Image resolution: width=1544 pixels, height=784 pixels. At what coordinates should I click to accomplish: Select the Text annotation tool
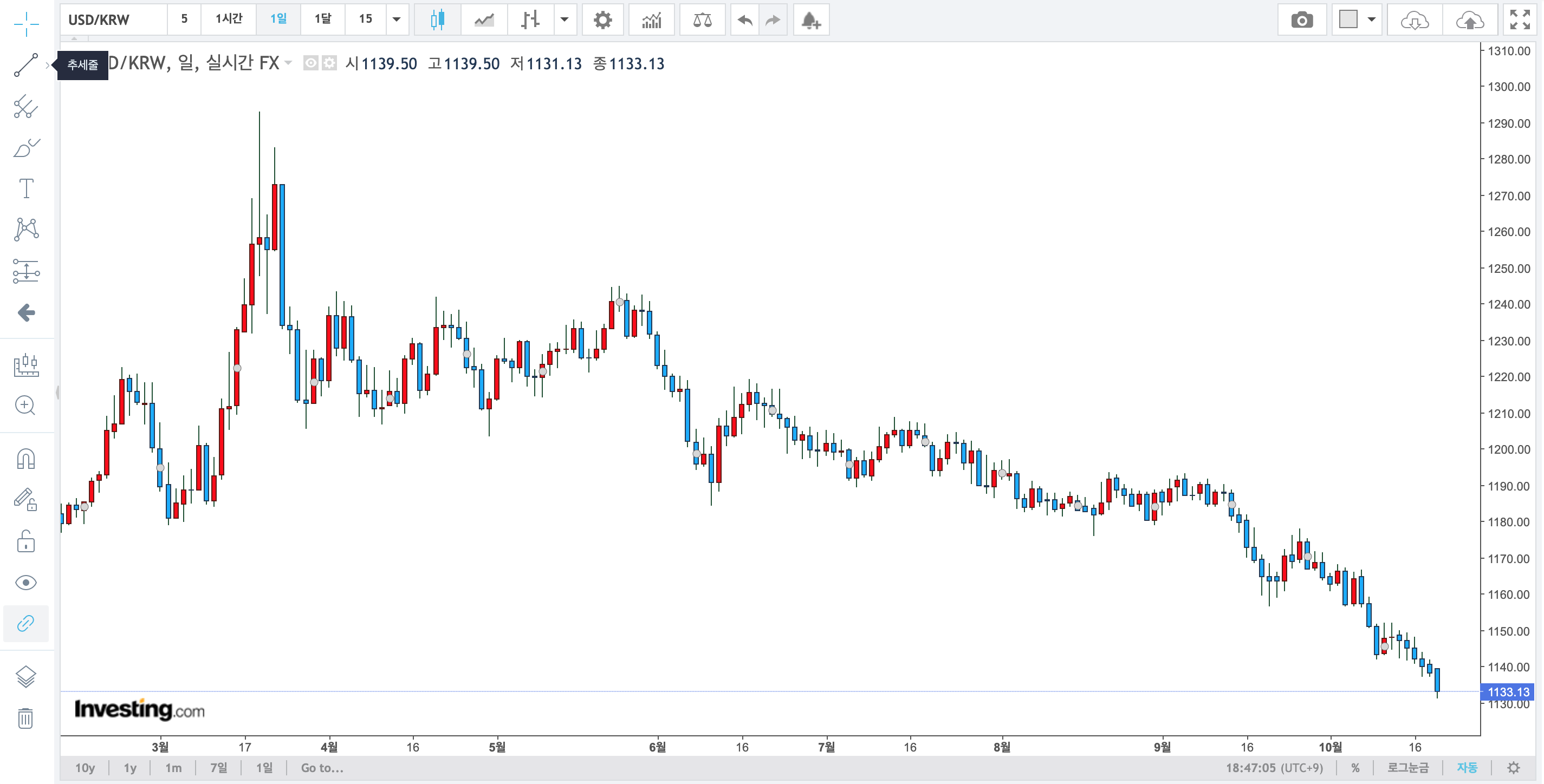[26, 188]
